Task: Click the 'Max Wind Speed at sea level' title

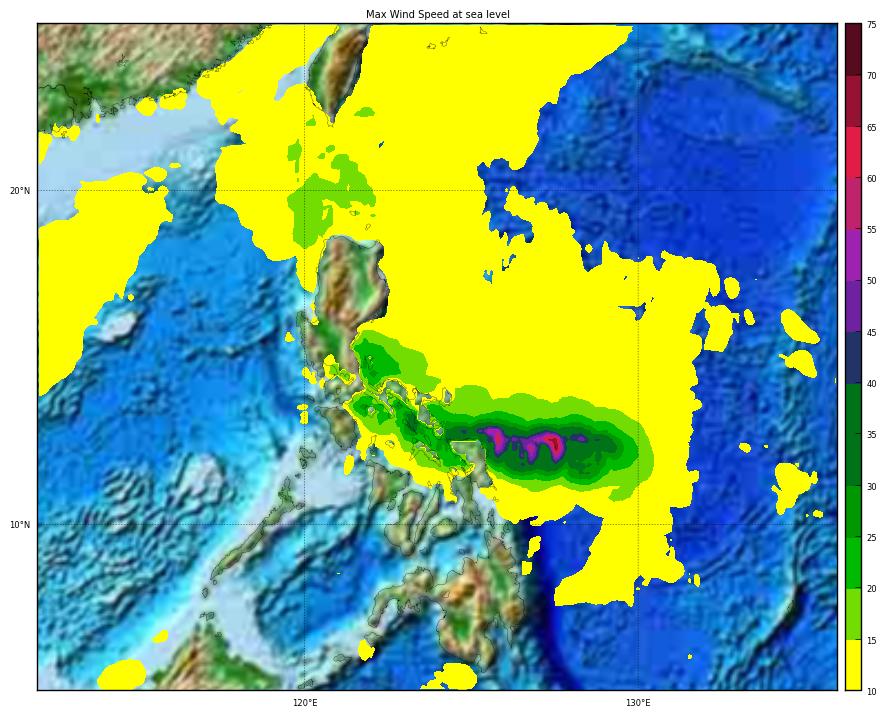Action: pos(437,14)
